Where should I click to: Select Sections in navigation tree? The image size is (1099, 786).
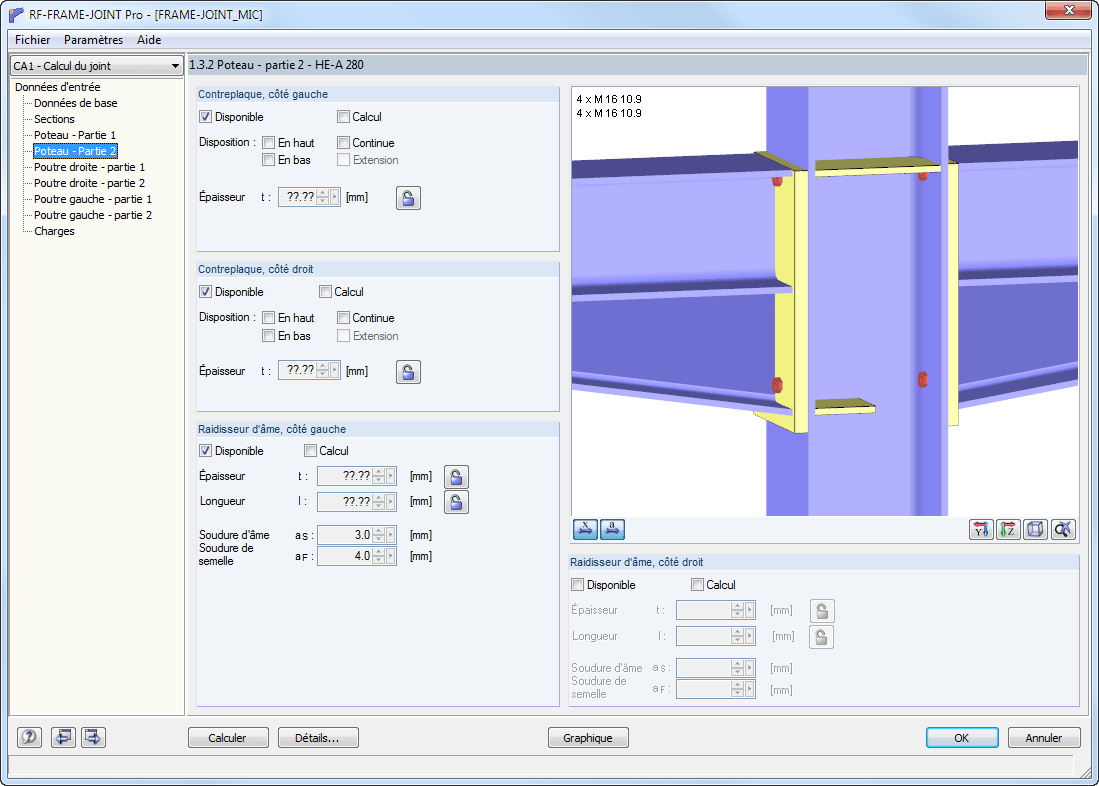(54, 119)
